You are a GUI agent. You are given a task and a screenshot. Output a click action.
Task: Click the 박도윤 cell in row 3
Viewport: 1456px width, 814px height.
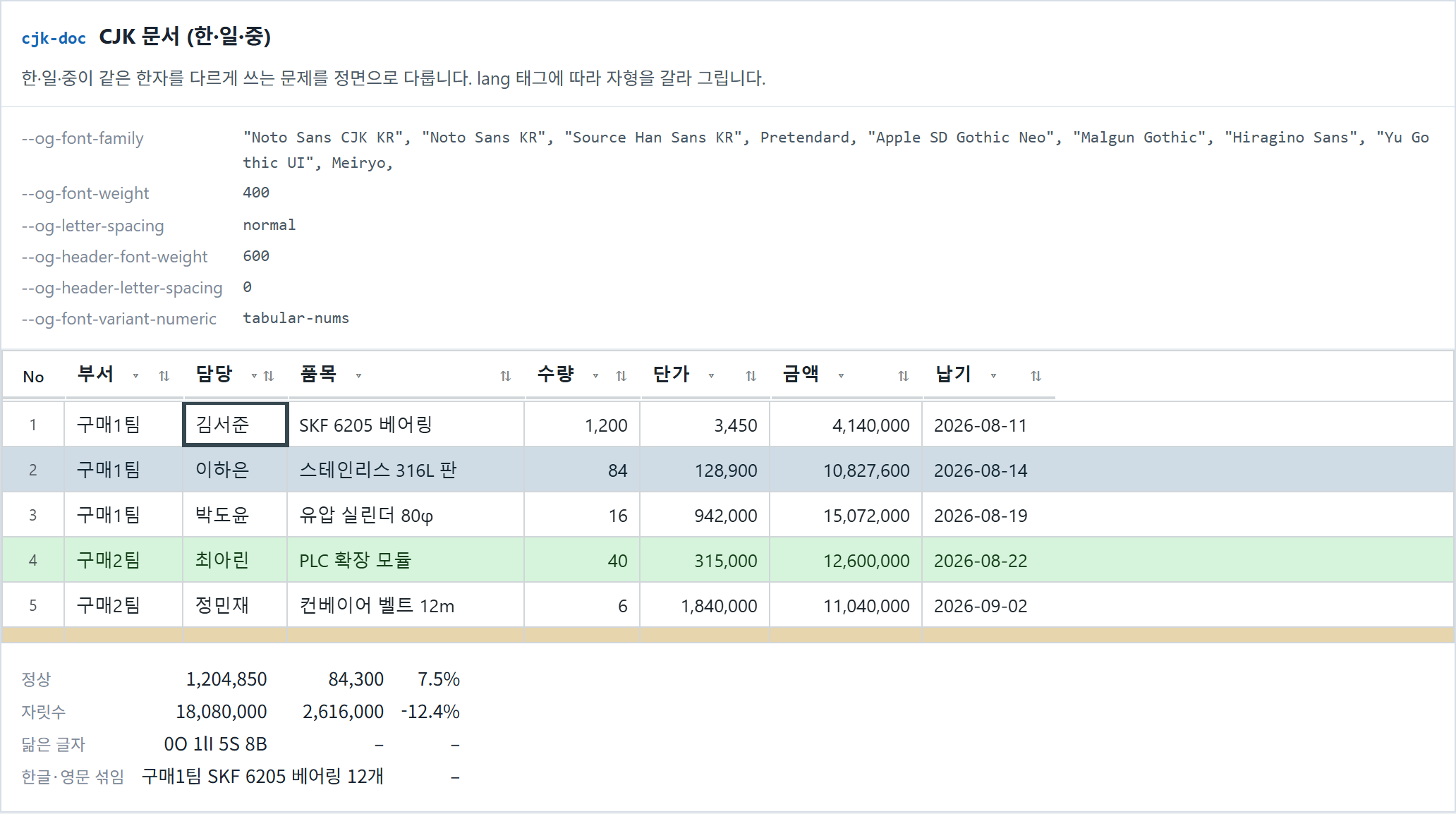[x=235, y=515]
